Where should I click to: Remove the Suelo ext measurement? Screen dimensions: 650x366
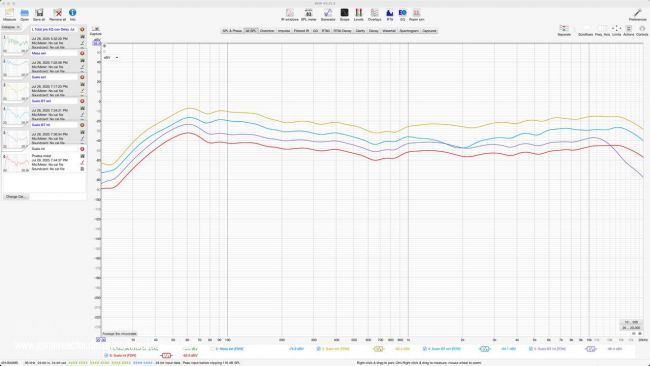point(82,77)
